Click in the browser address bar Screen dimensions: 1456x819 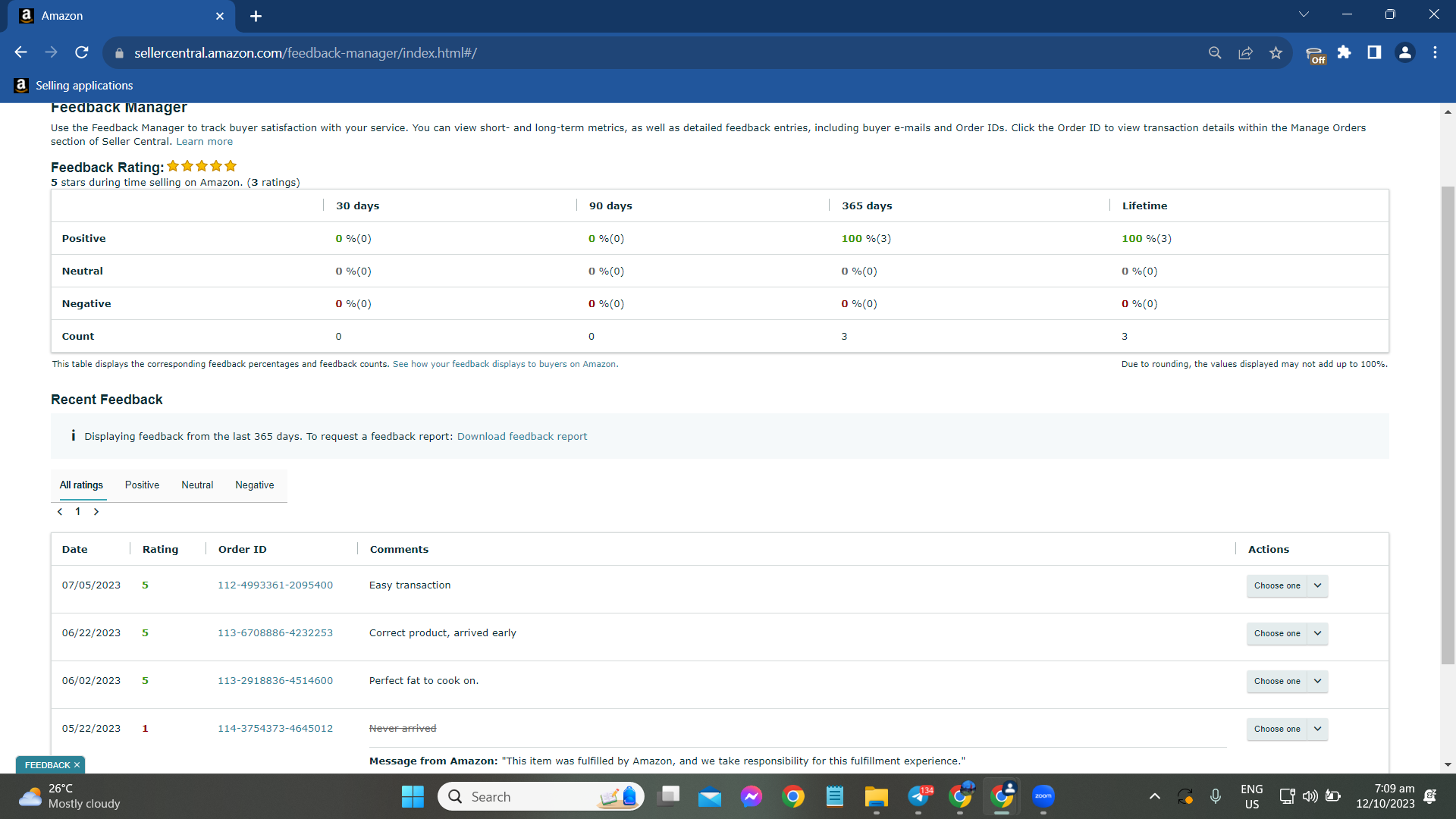click(660, 53)
